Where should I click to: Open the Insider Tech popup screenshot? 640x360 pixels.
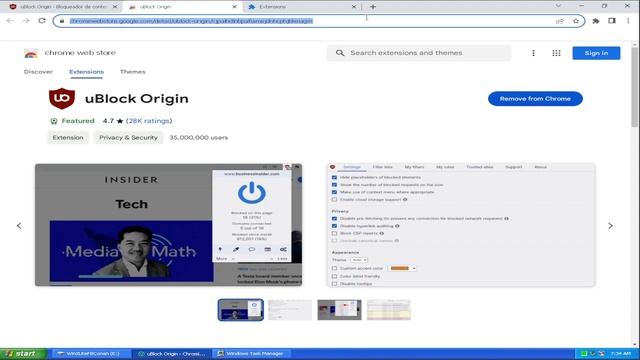point(169,225)
